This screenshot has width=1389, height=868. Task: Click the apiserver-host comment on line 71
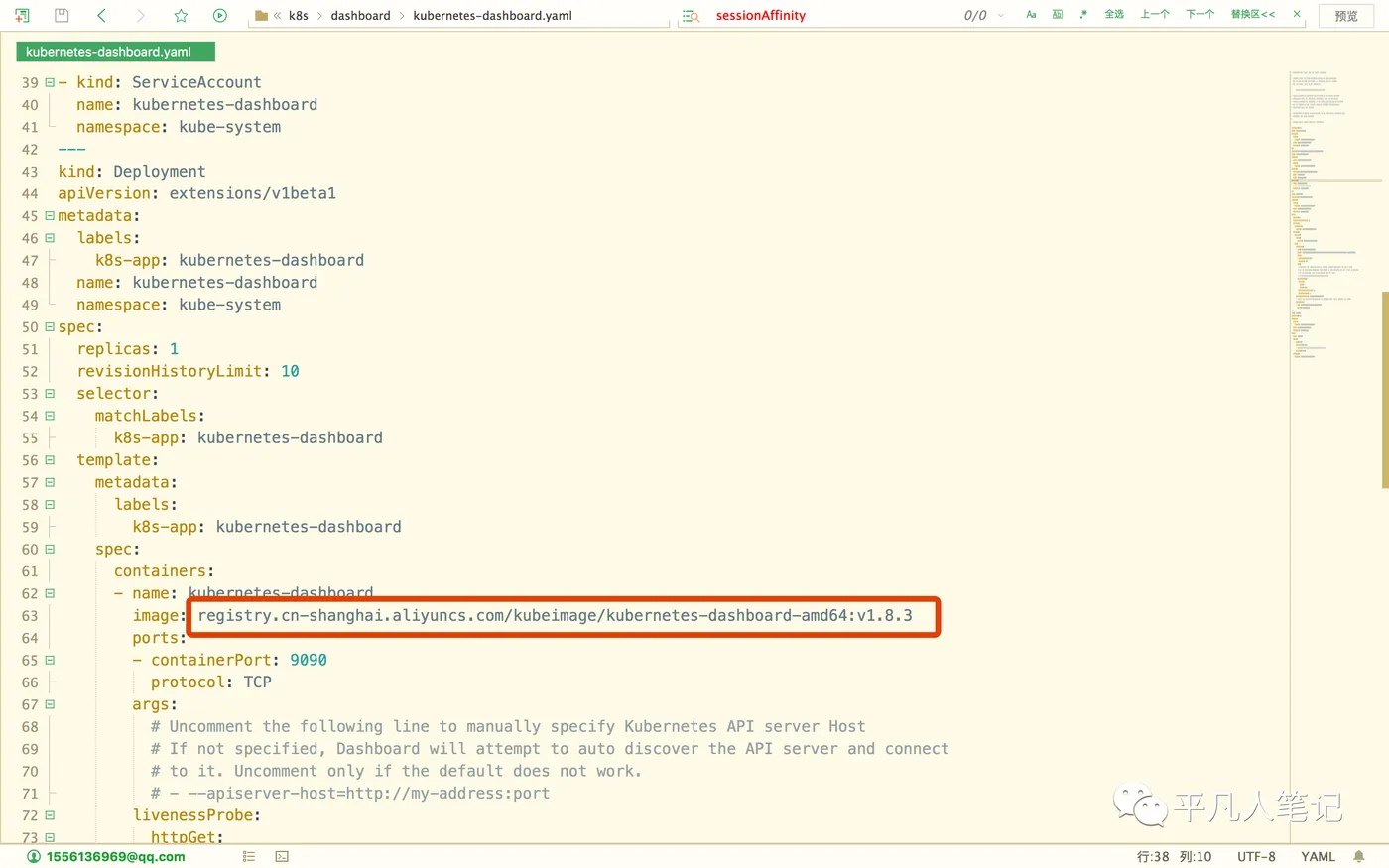pyautogui.click(x=350, y=794)
